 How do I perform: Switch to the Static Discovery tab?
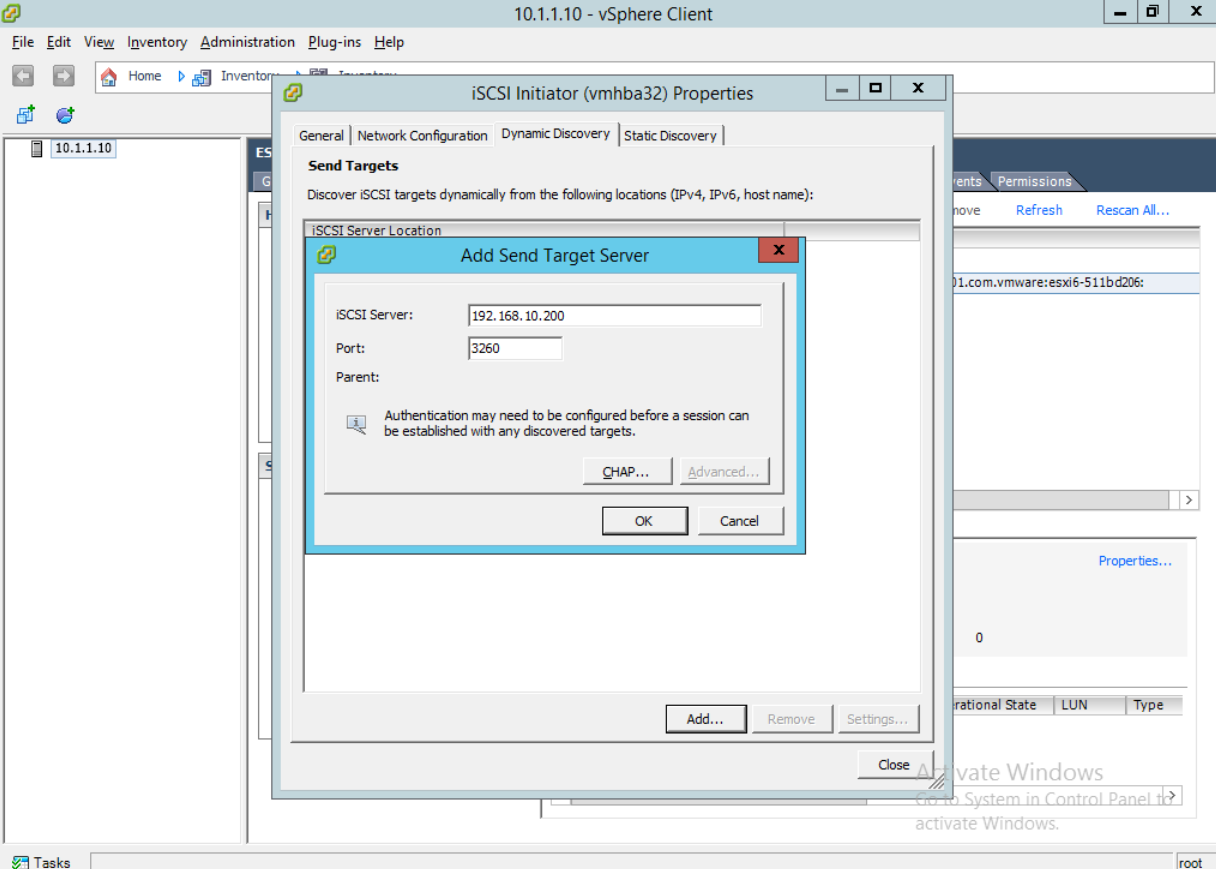[671, 135]
